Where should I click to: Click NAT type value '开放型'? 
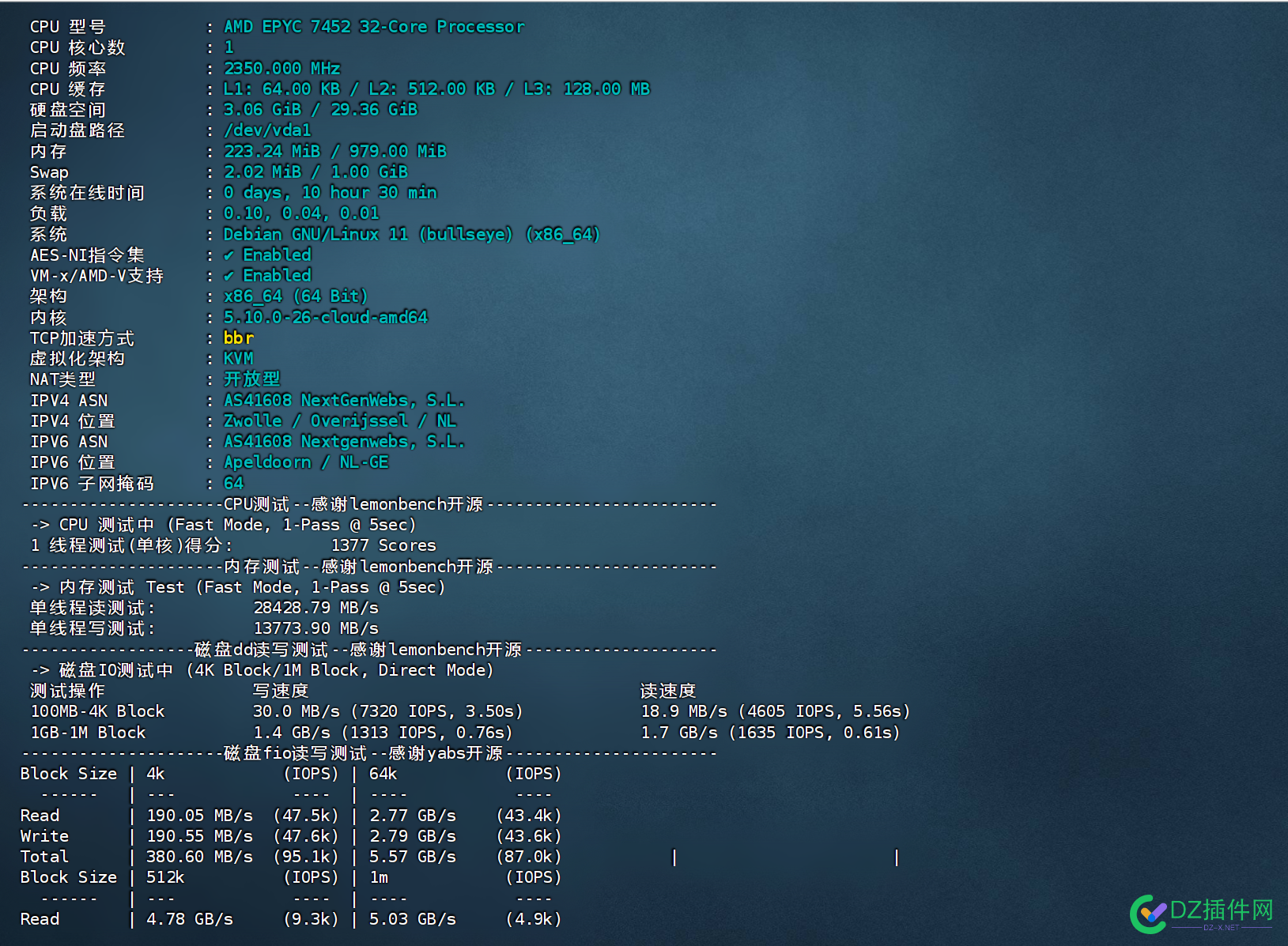point(251,379)
